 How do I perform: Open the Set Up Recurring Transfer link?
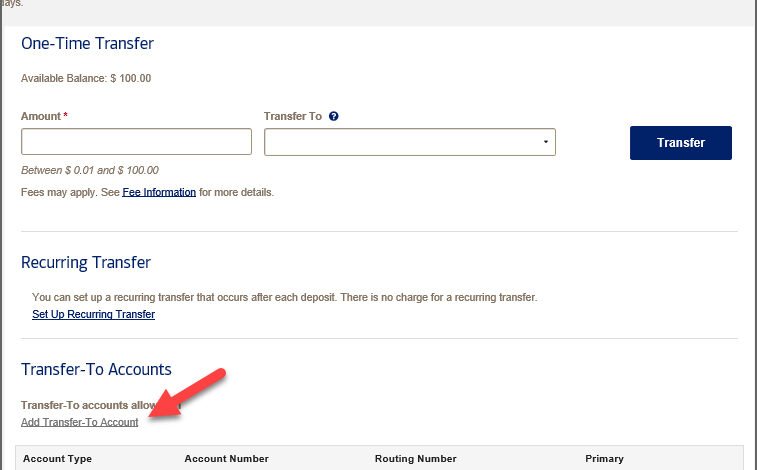(x=93, y=314)
